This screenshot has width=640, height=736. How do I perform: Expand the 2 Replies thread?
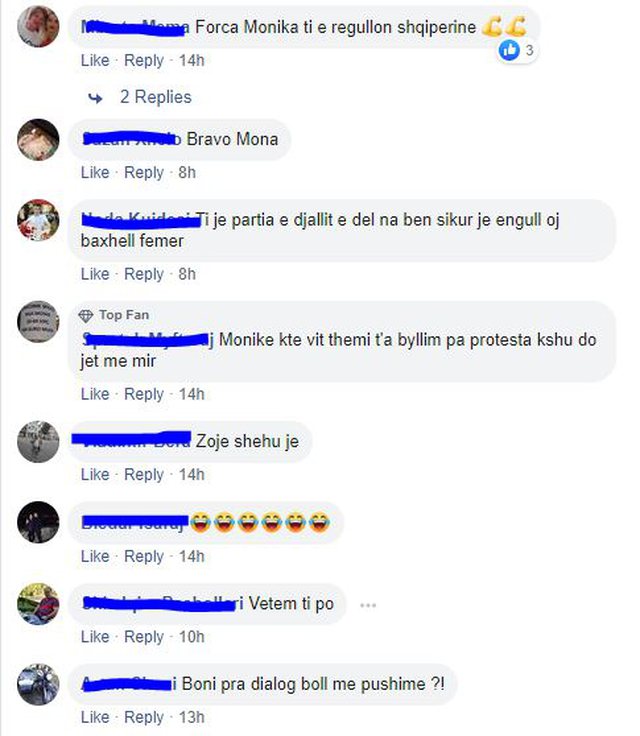pyautogui.click(x=155, y=97)
